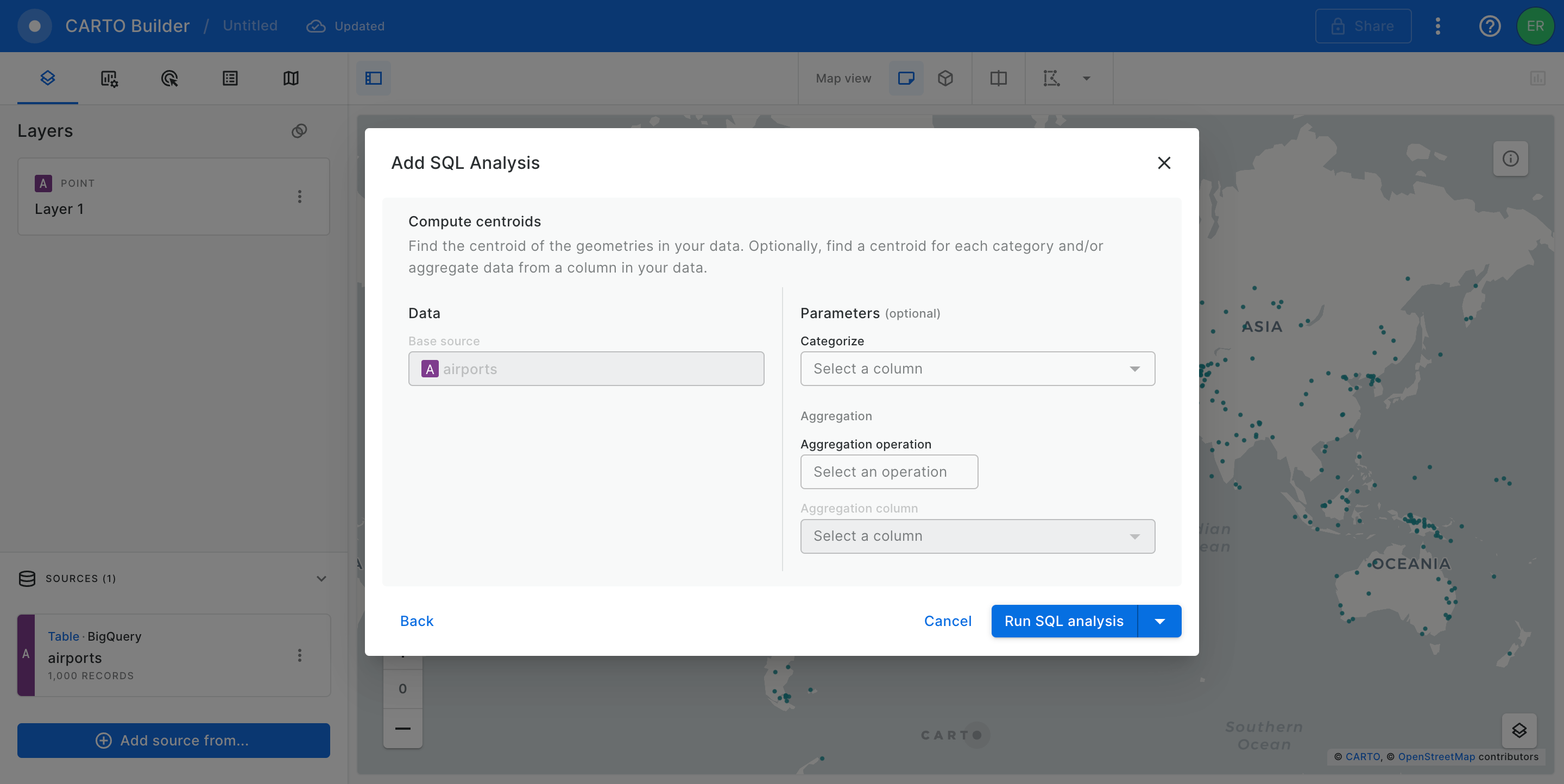Open the map layers selector icon
The height and width of the screenshot is (784, 1564).
pyautogui.click(x=1519, y=731)
